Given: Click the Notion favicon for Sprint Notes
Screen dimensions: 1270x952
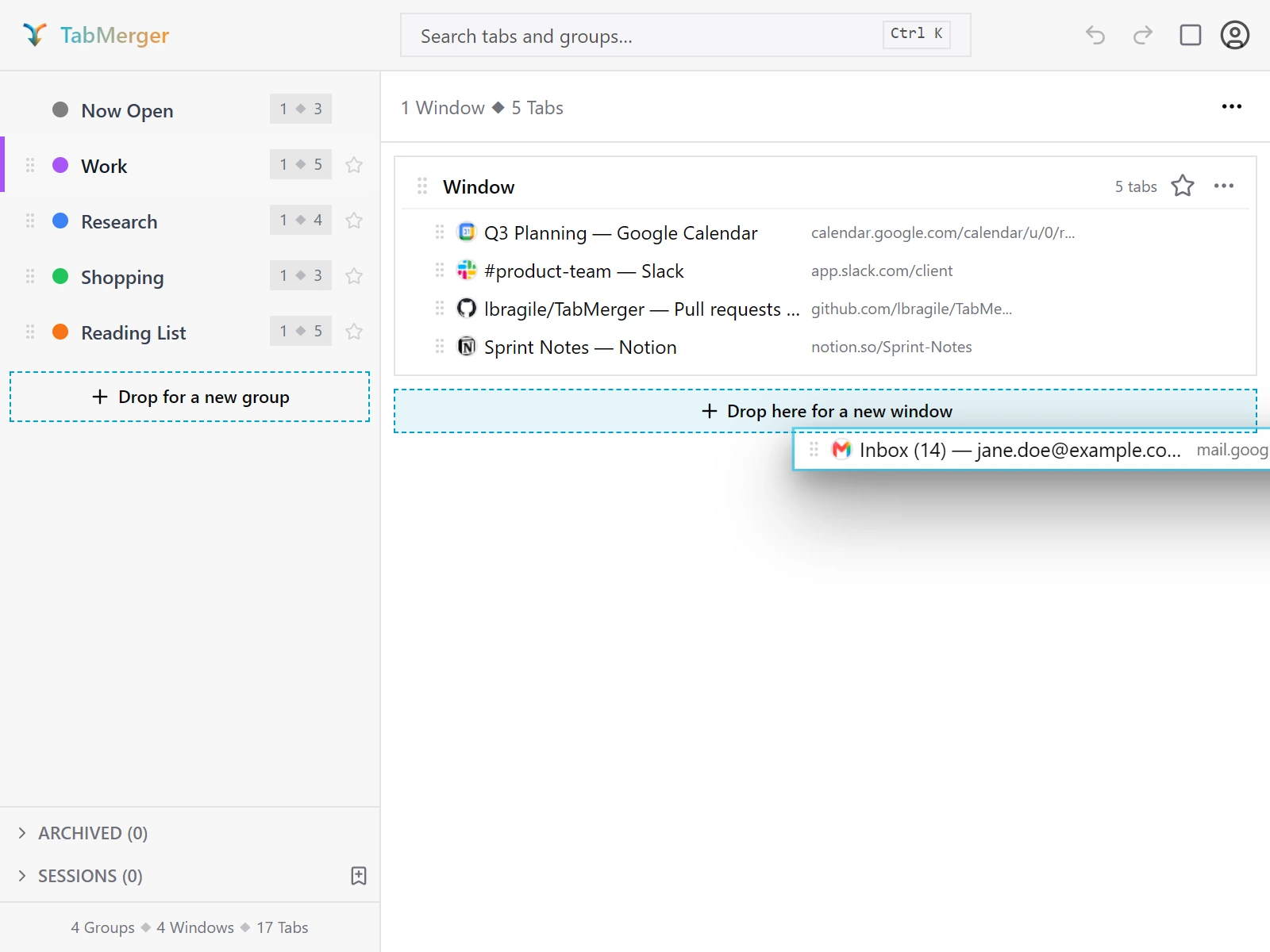Looking at the screenshot, I should click(x=467, y=346).
